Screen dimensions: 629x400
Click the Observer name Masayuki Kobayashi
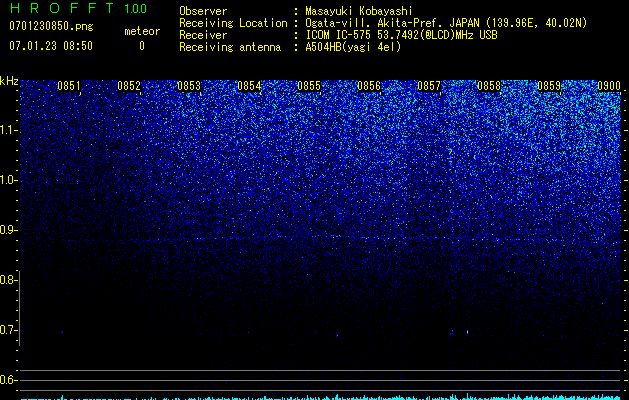coord(359,11)
